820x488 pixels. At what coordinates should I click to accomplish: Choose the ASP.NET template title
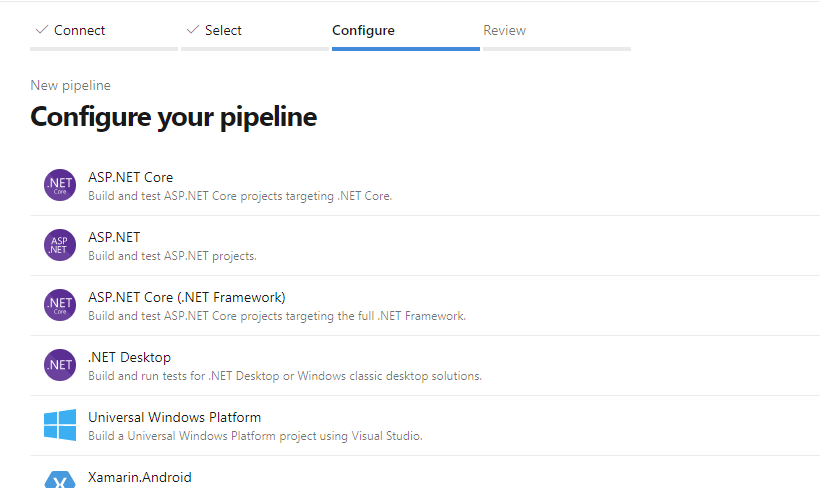coord(114,237)
